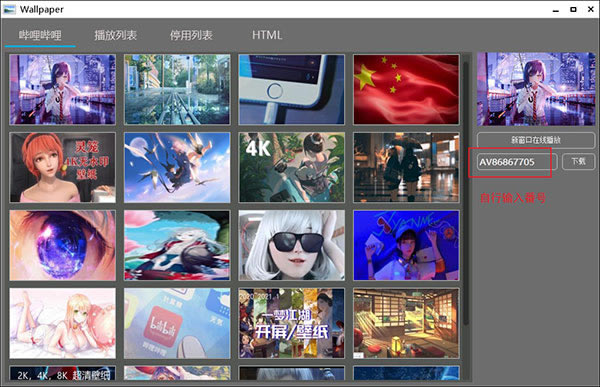Close the Wallpaper window
The image size is (600, 387).
click(x=590, y=9)
